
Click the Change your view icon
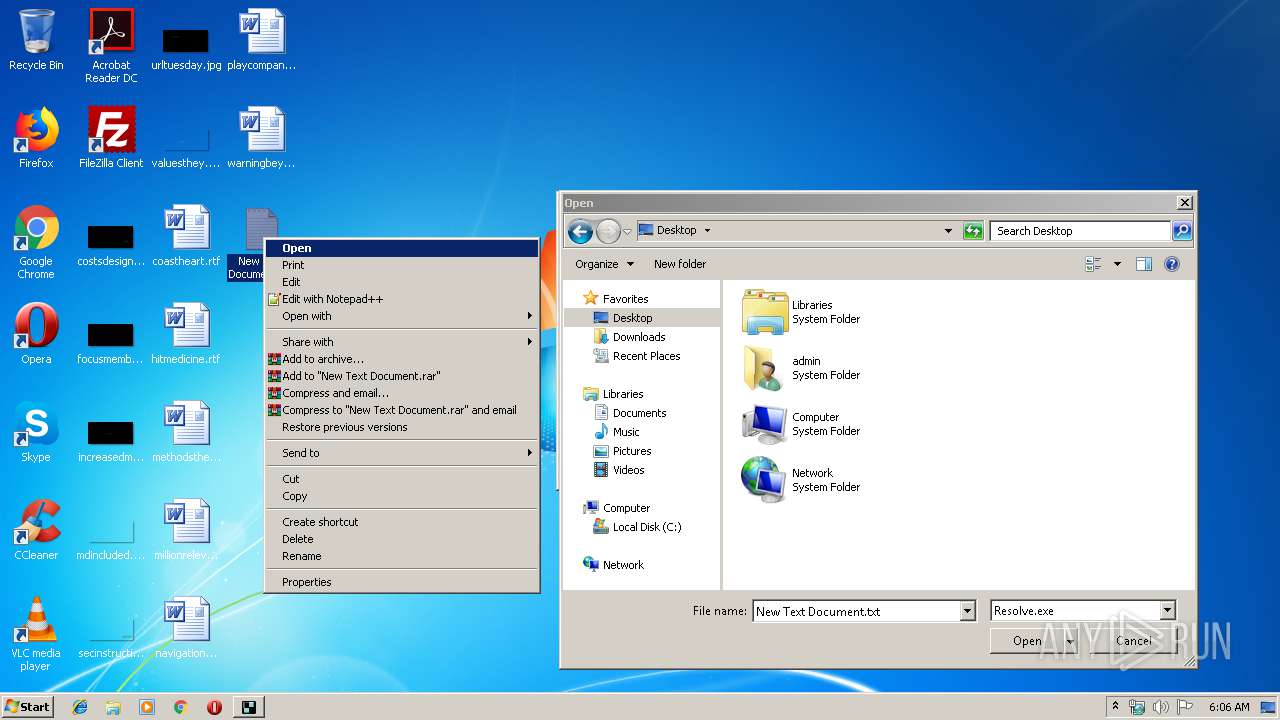pyautogui.click(x=1093, y=264)
